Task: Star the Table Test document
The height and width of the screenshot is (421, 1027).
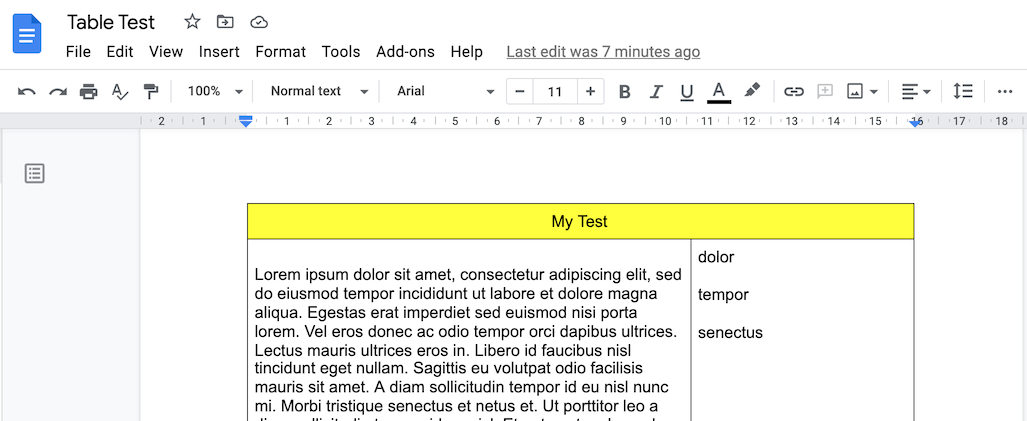Action: (192, 22)
